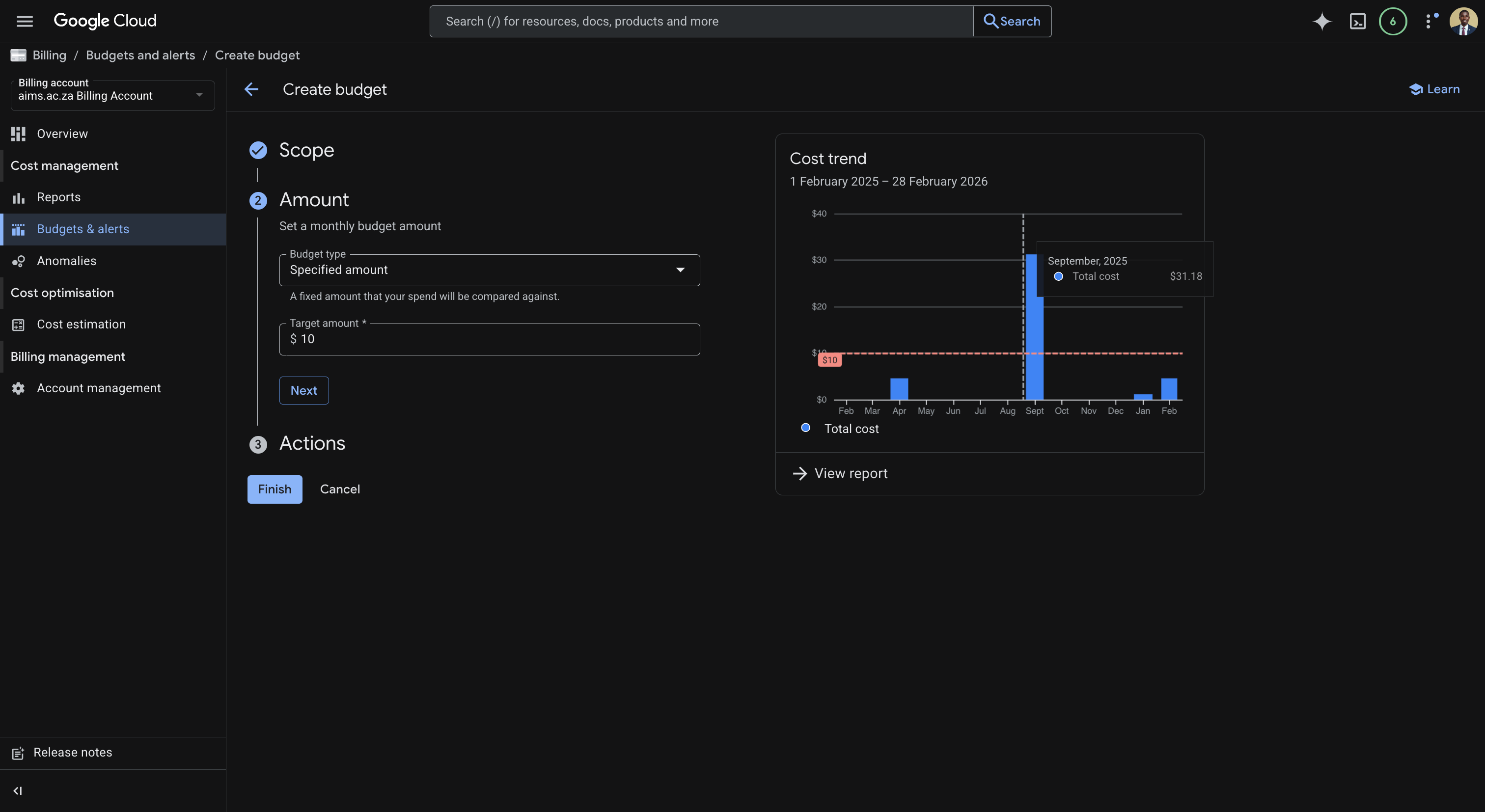Open the Gemini AI assistant icon
Screen dimensions: 1485x812
click(x=1322, y=21)
